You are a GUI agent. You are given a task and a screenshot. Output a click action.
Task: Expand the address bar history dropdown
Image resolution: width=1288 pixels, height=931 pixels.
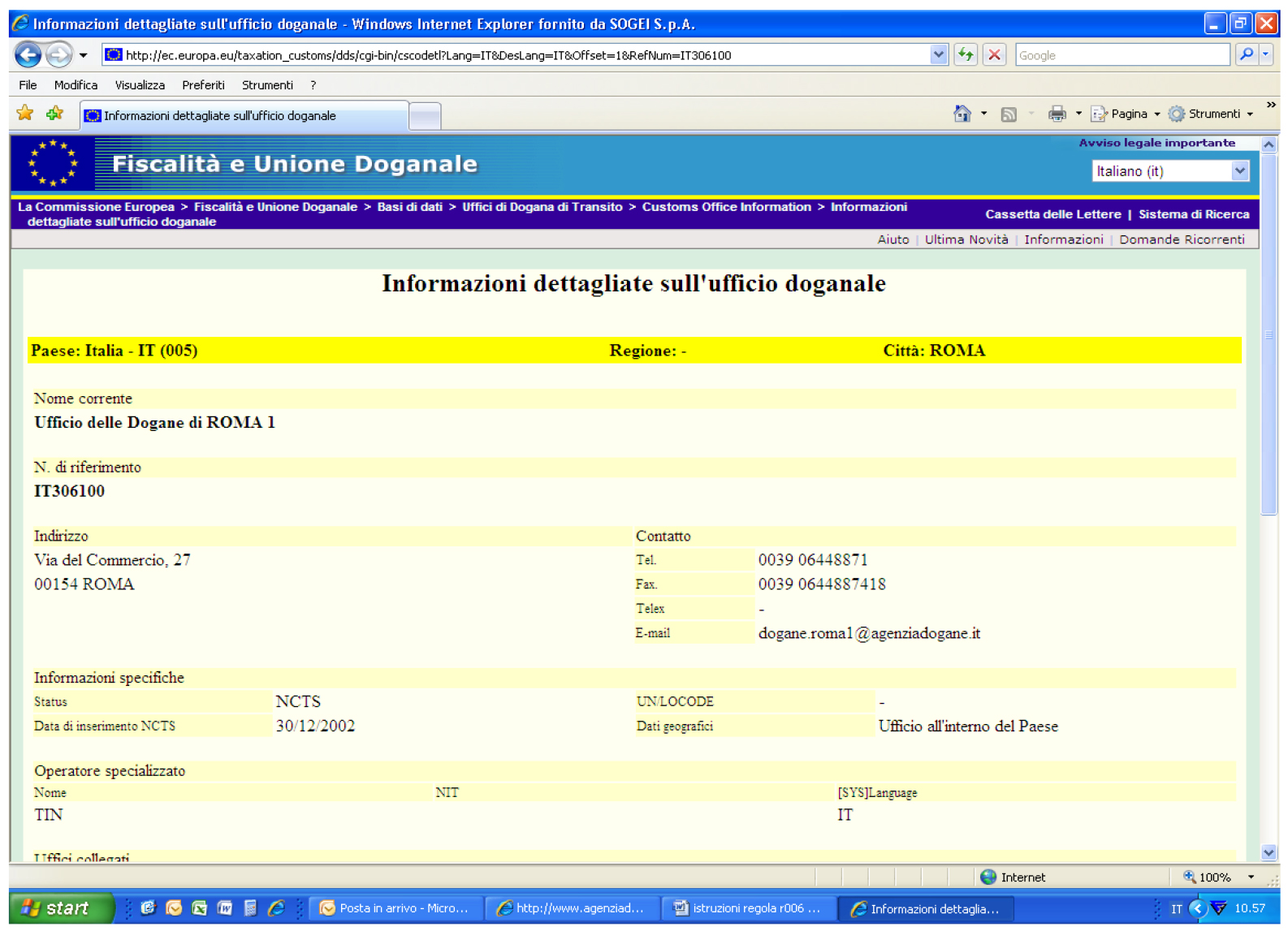tap(938, 55)
